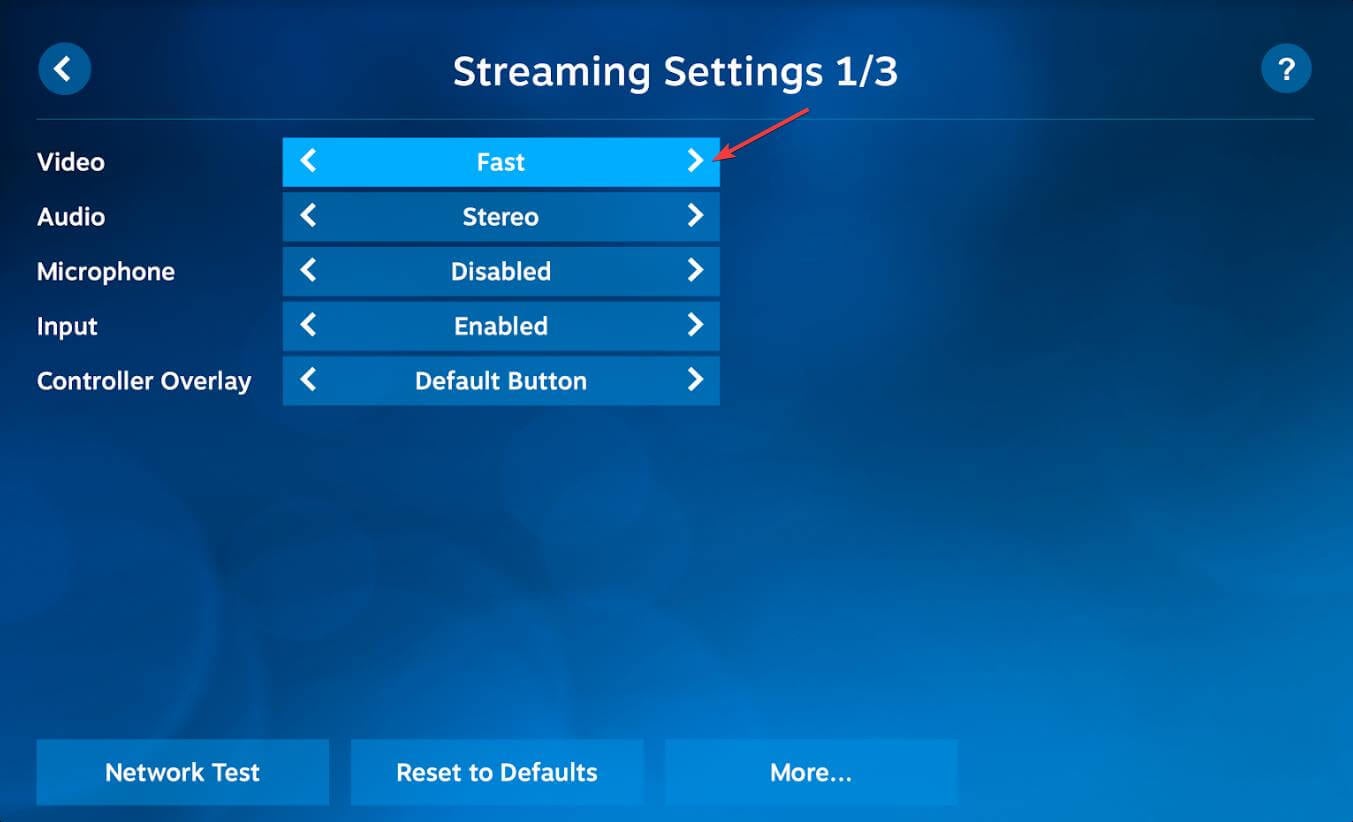Select previous Video quality using left chevron
The height and width of the screenshot is (822, 1353).
(x=308, y=161)
